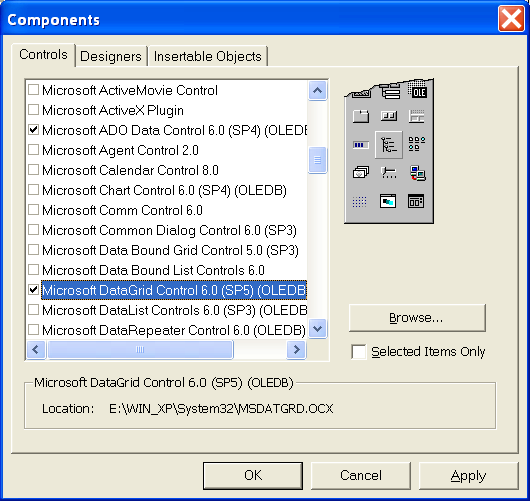Click the OLE icon in toolbox preview

(417, 90)
